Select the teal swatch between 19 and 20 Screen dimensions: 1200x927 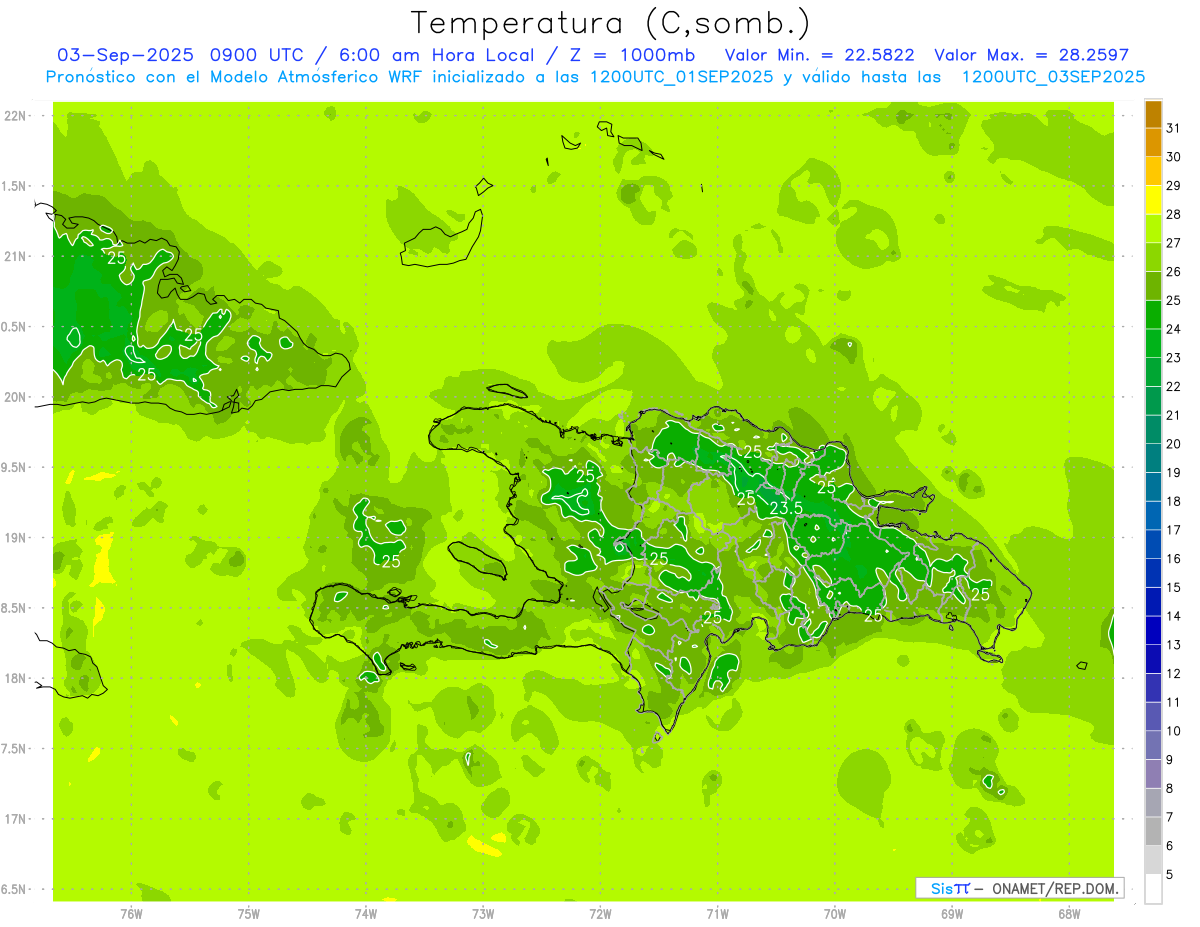1153,458
